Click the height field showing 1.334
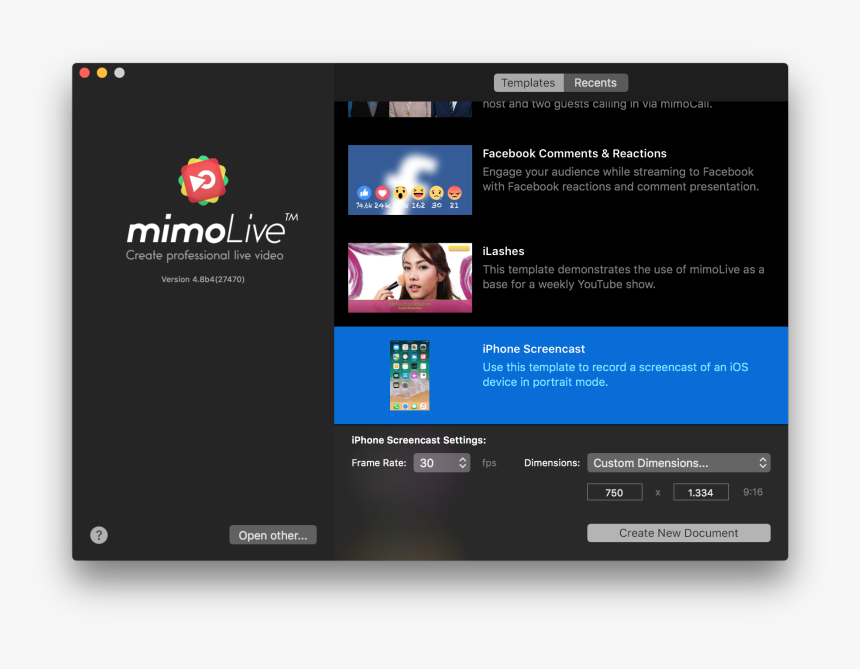 click(x=700, y=491)
